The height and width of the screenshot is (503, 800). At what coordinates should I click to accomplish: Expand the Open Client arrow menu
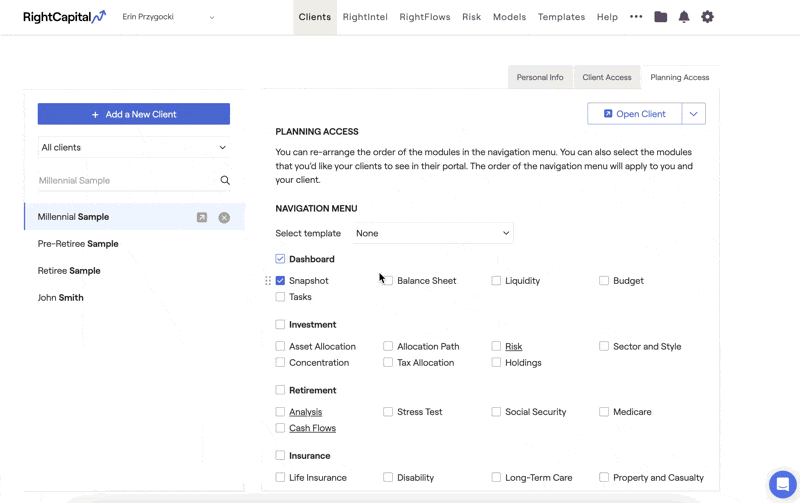pos(693,114)
